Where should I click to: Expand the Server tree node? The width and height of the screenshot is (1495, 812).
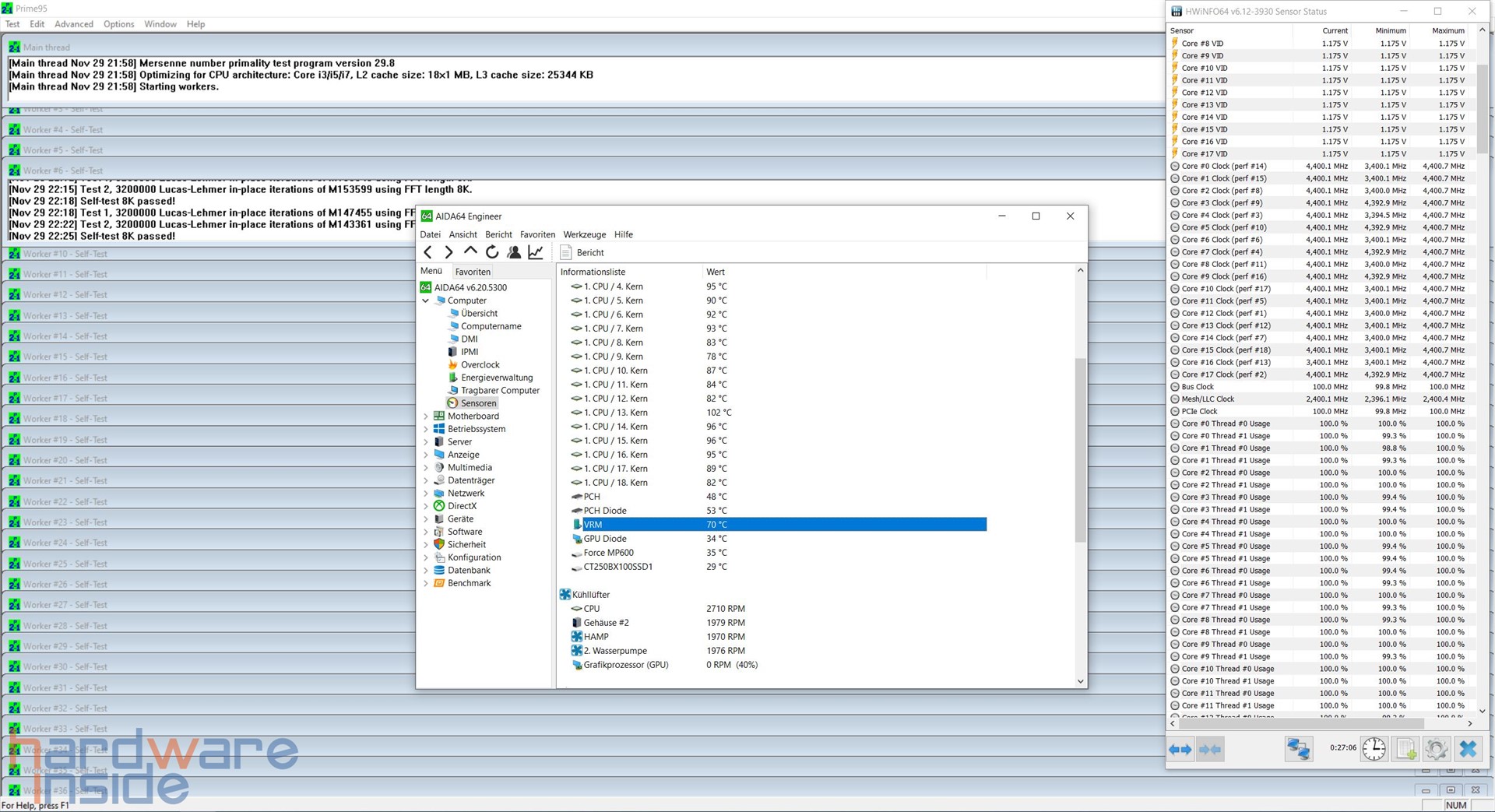tap(426, 442)
